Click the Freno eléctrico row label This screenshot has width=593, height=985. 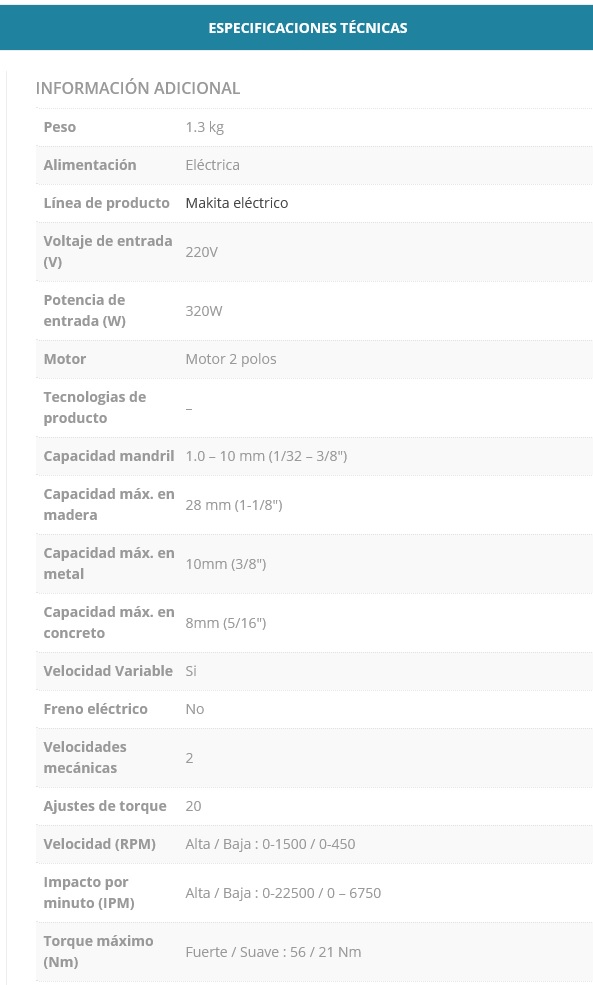coord(95,709)
